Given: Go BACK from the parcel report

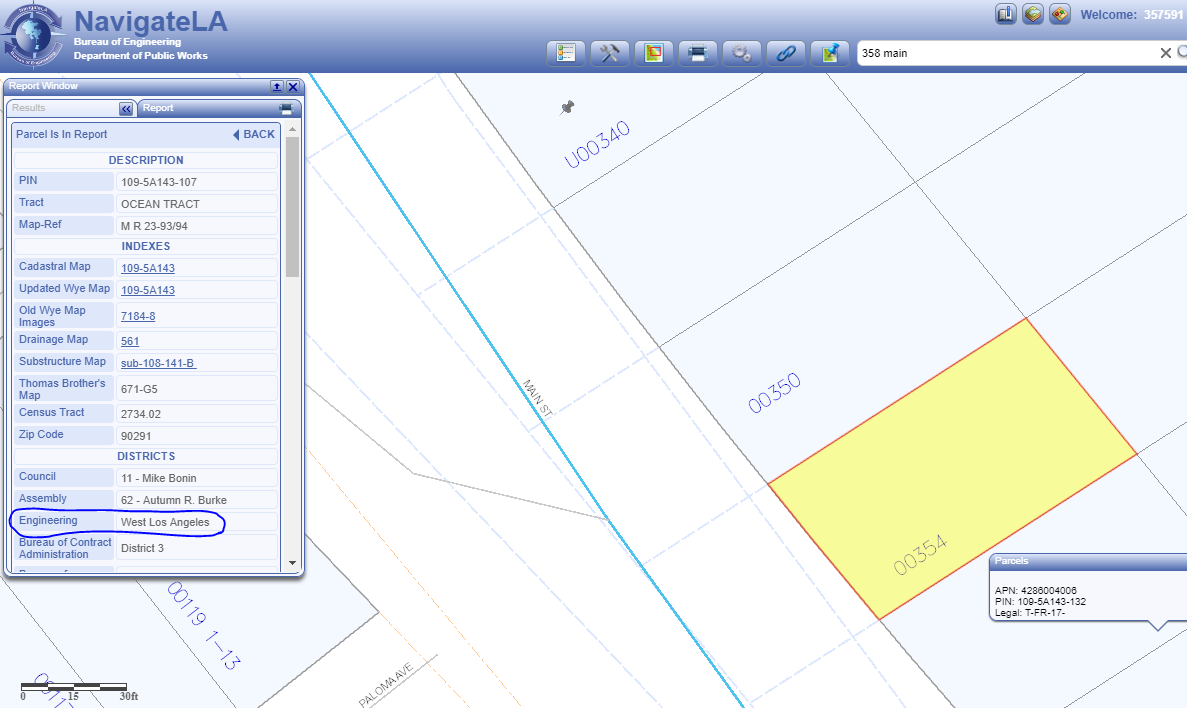Looking at the screenshot, I should pyautogui.click(x=254, y=134).
